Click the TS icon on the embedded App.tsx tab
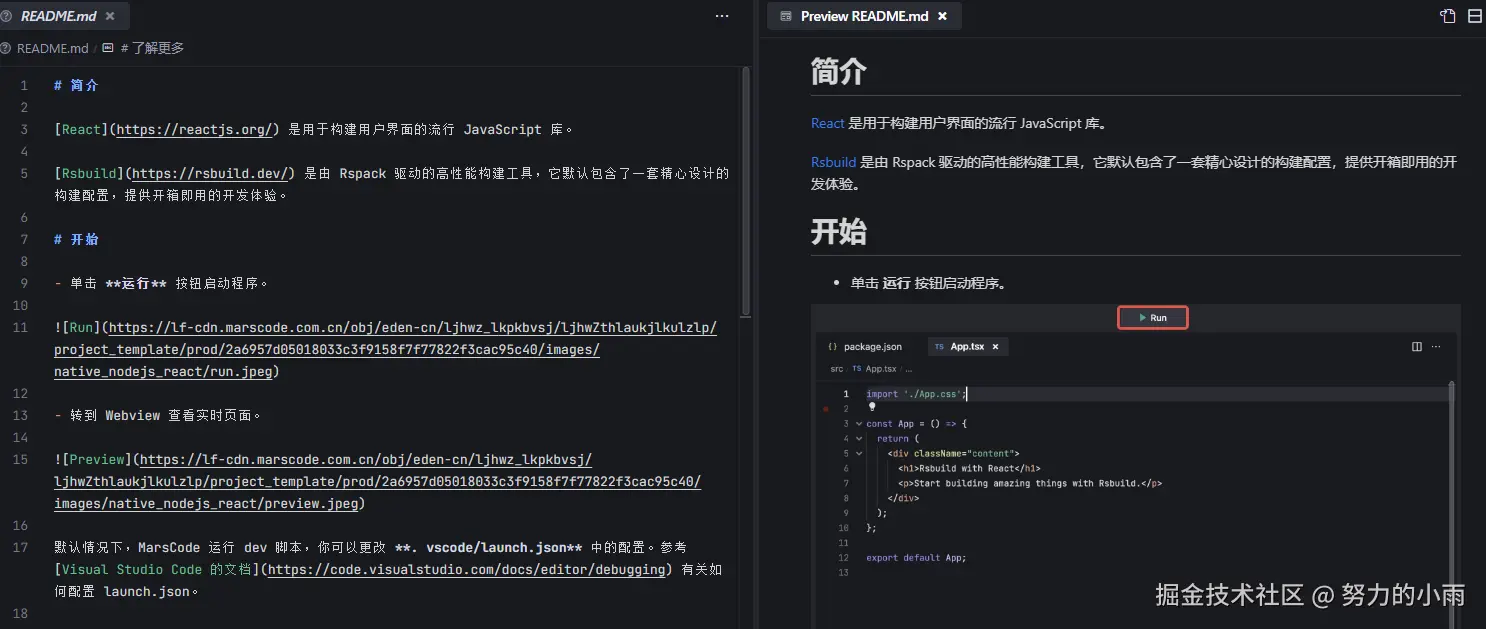Screen dimensions: 1486x629 click(939, 347)
